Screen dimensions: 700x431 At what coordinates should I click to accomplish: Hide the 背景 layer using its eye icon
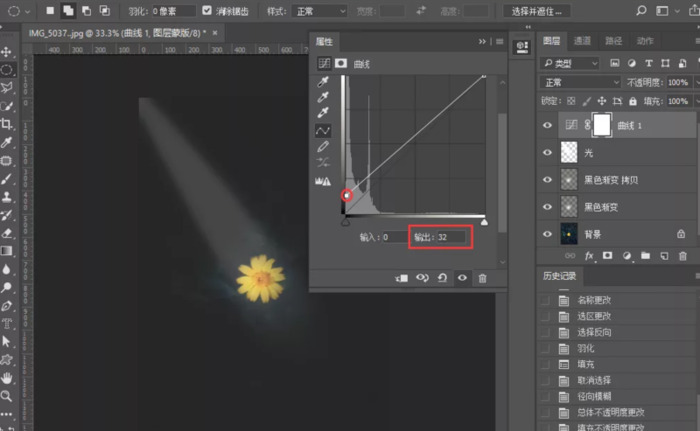pyautogui.click(x=546, y=233)
